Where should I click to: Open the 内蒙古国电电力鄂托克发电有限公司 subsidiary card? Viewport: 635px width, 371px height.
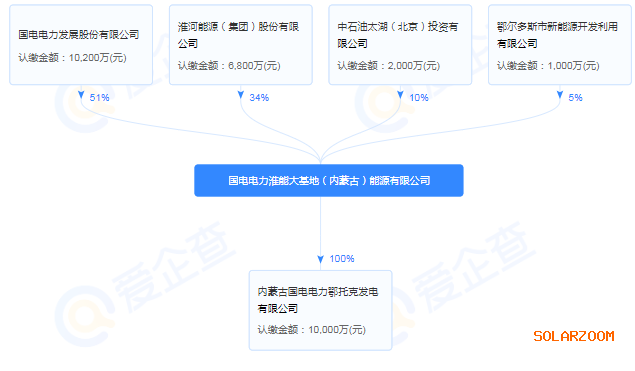point(320,310)
